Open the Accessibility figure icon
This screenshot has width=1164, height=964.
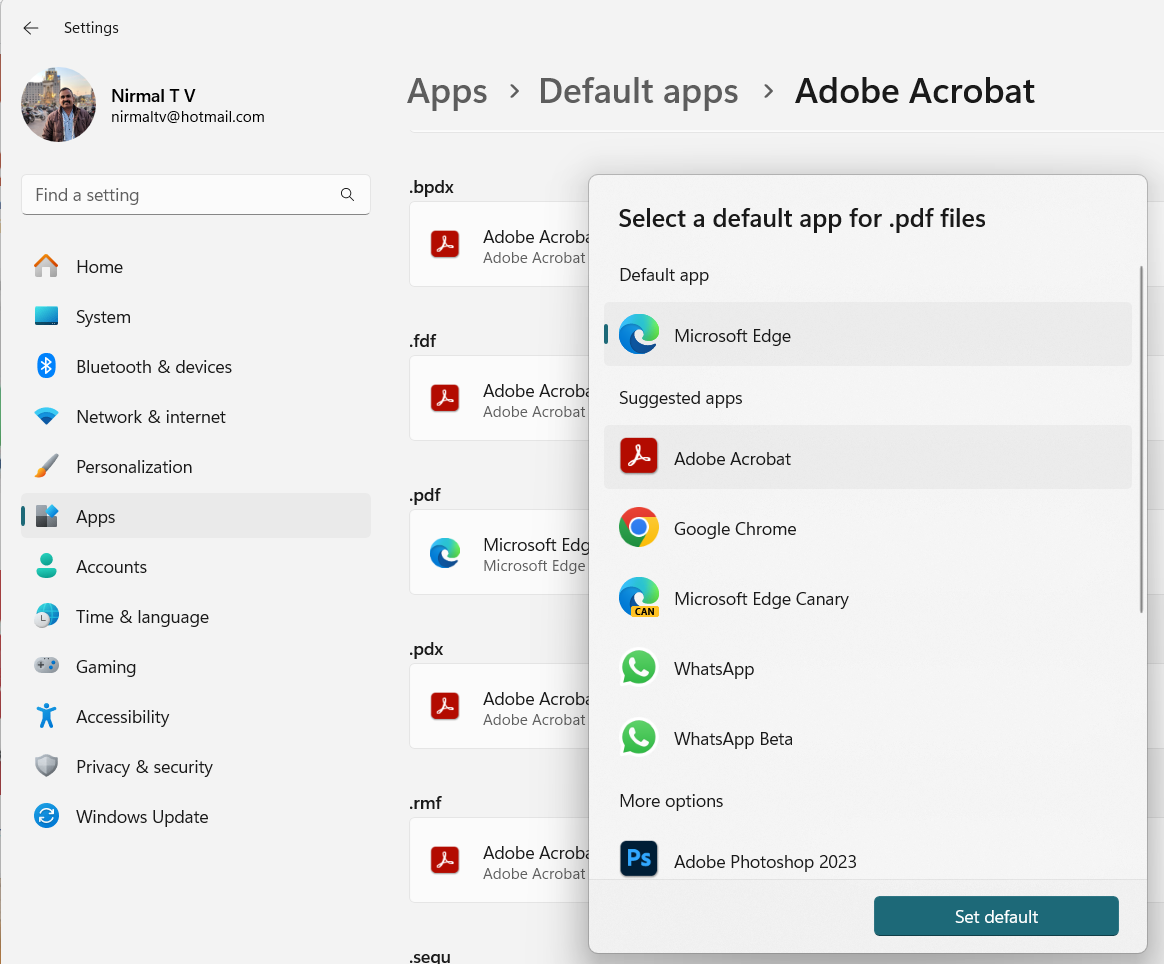(x=46, y=715)
